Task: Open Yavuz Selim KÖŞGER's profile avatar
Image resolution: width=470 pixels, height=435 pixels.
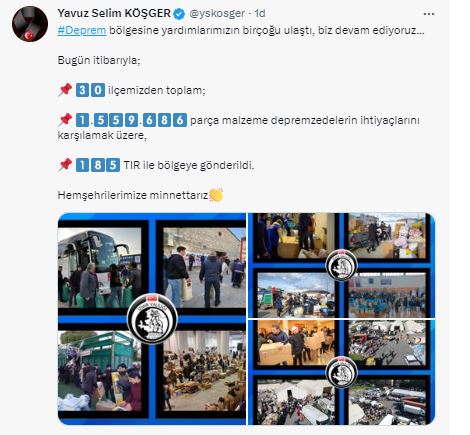Action: 30,24
